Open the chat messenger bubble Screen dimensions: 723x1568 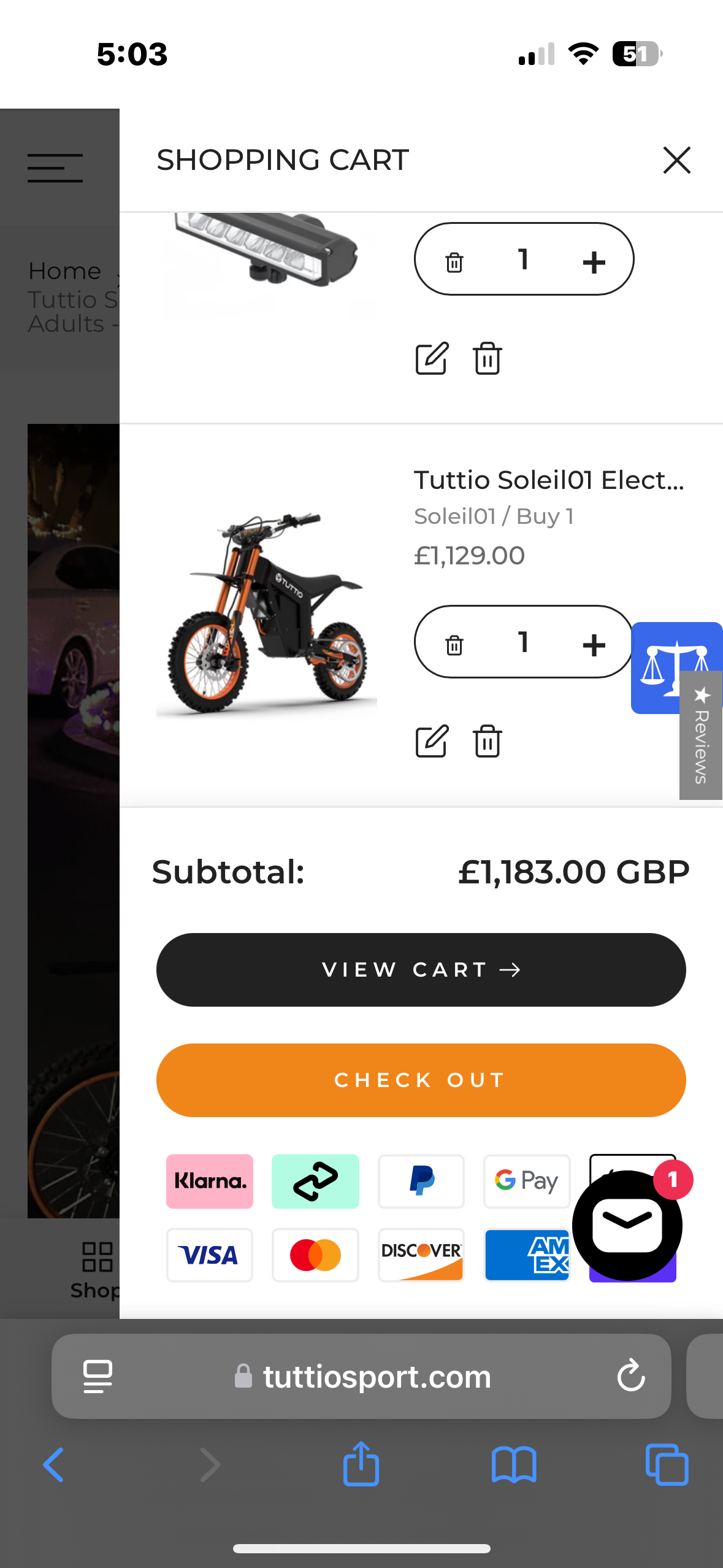click(627, 1225)
